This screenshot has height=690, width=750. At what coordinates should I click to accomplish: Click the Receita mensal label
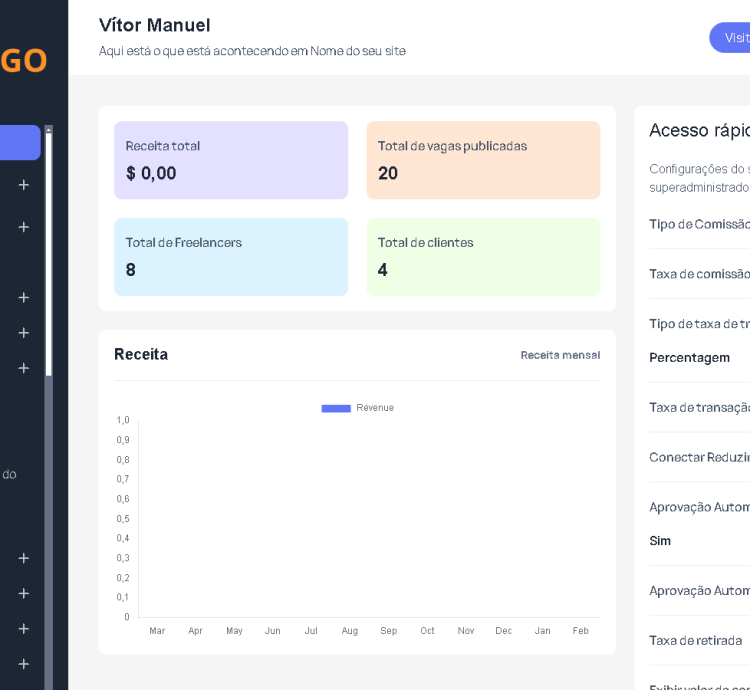(x=560, y=355)
